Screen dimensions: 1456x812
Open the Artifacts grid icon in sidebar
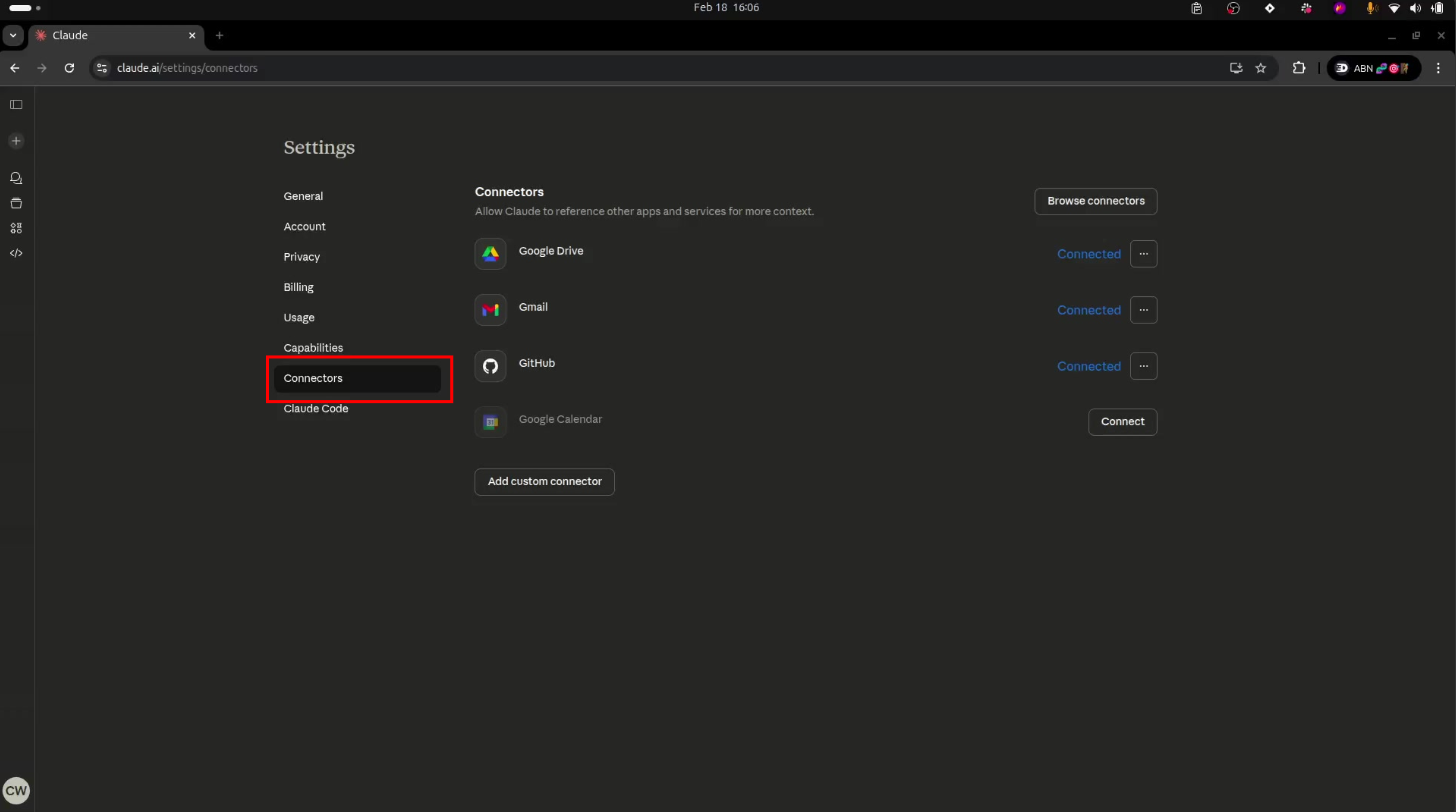tap(15, 228)
